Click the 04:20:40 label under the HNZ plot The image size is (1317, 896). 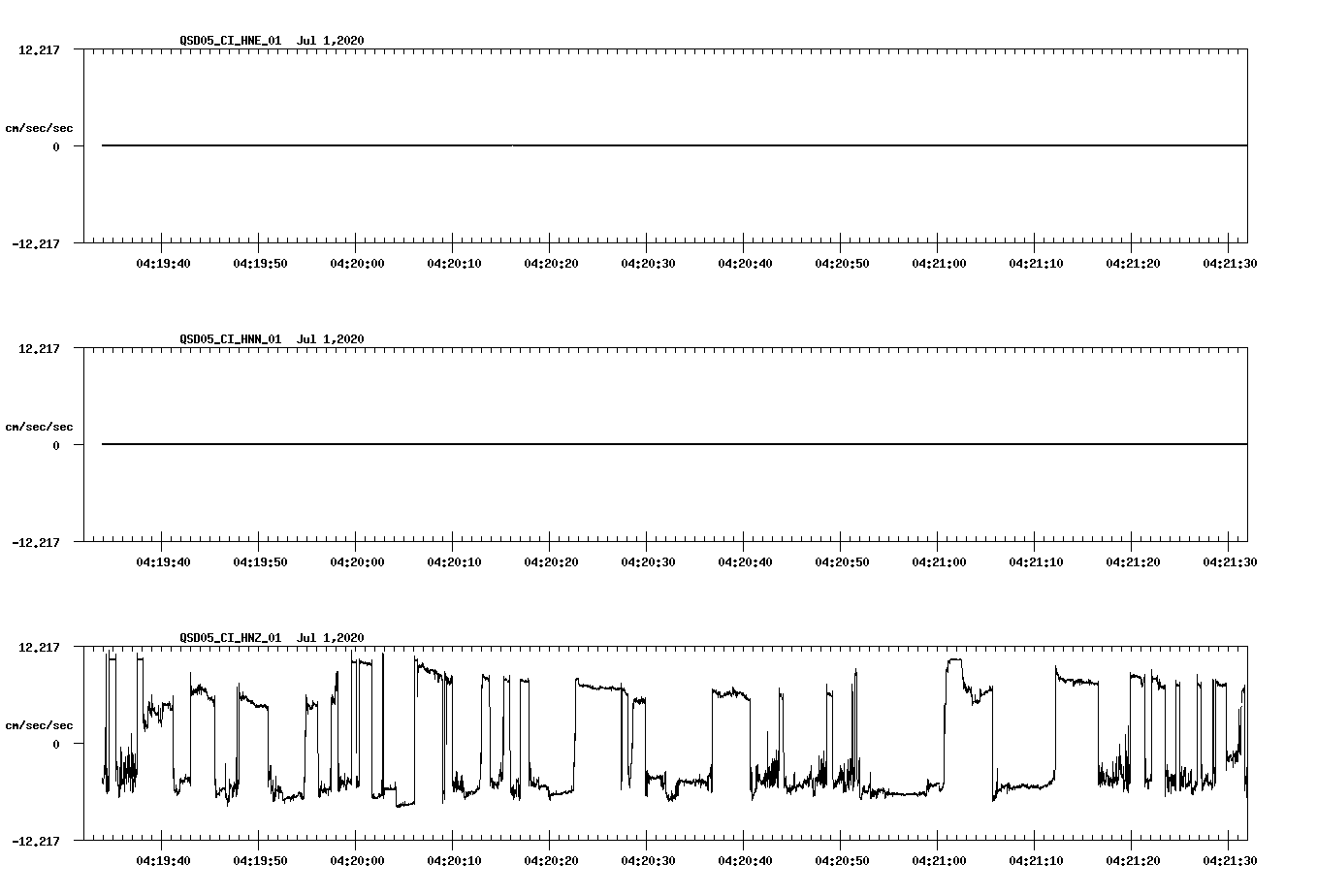click(x=745, y=860)
